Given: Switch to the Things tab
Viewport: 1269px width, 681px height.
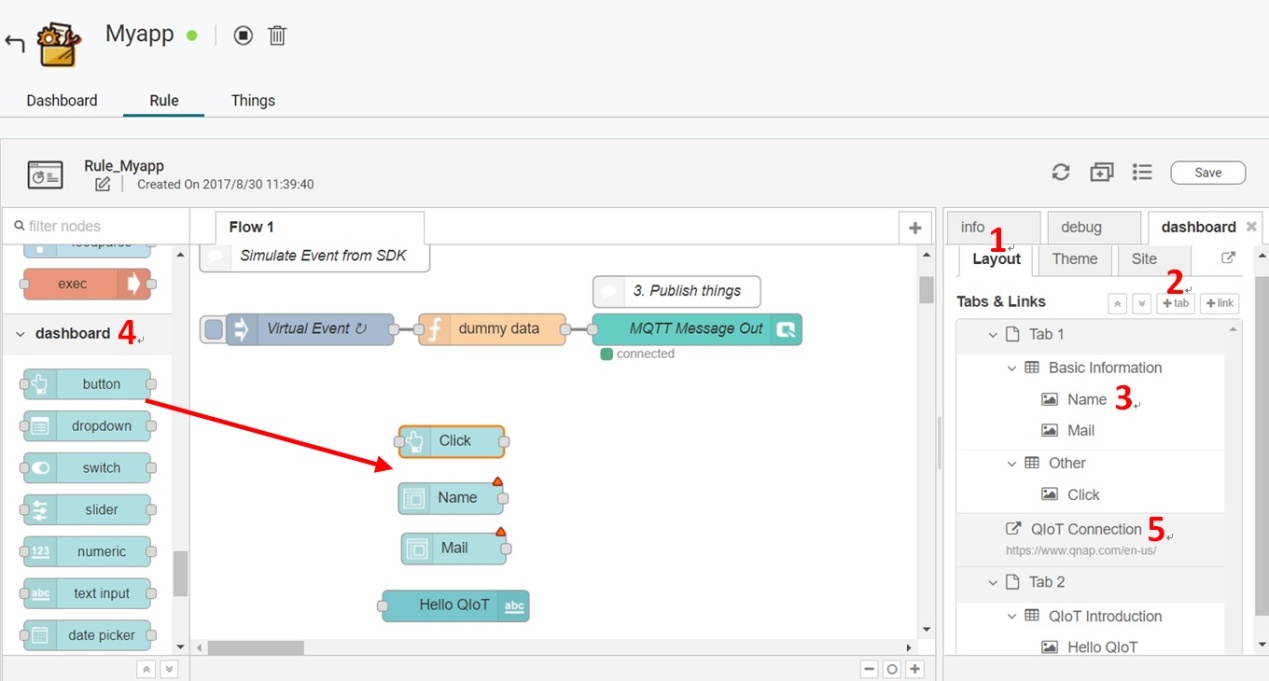Looking at the screenshot, I should click(x=253, y=100).
